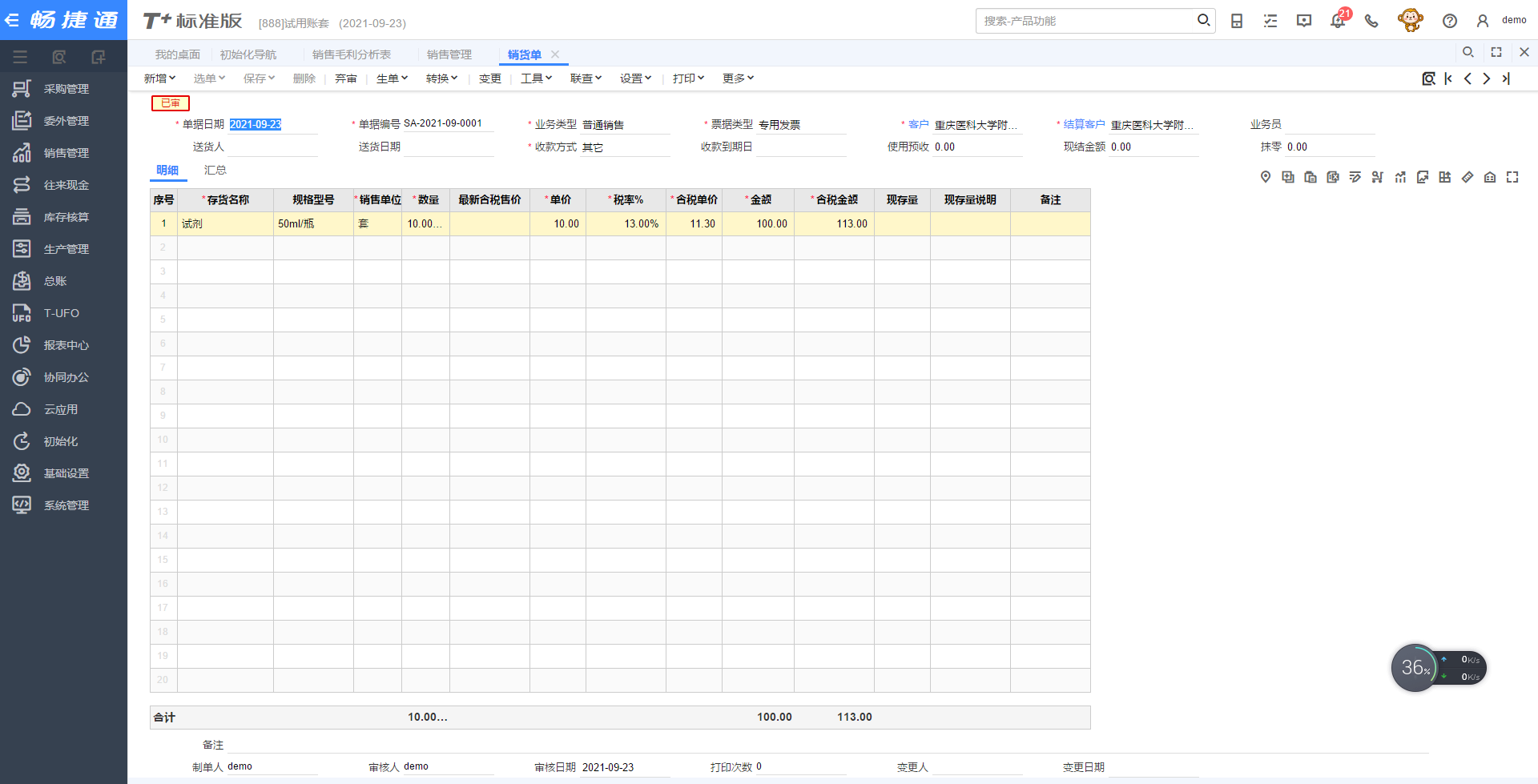Open 系统管理 system management in sidebar
The height and width of the screenshot is (784, 1538).
[x=64, y=505]
